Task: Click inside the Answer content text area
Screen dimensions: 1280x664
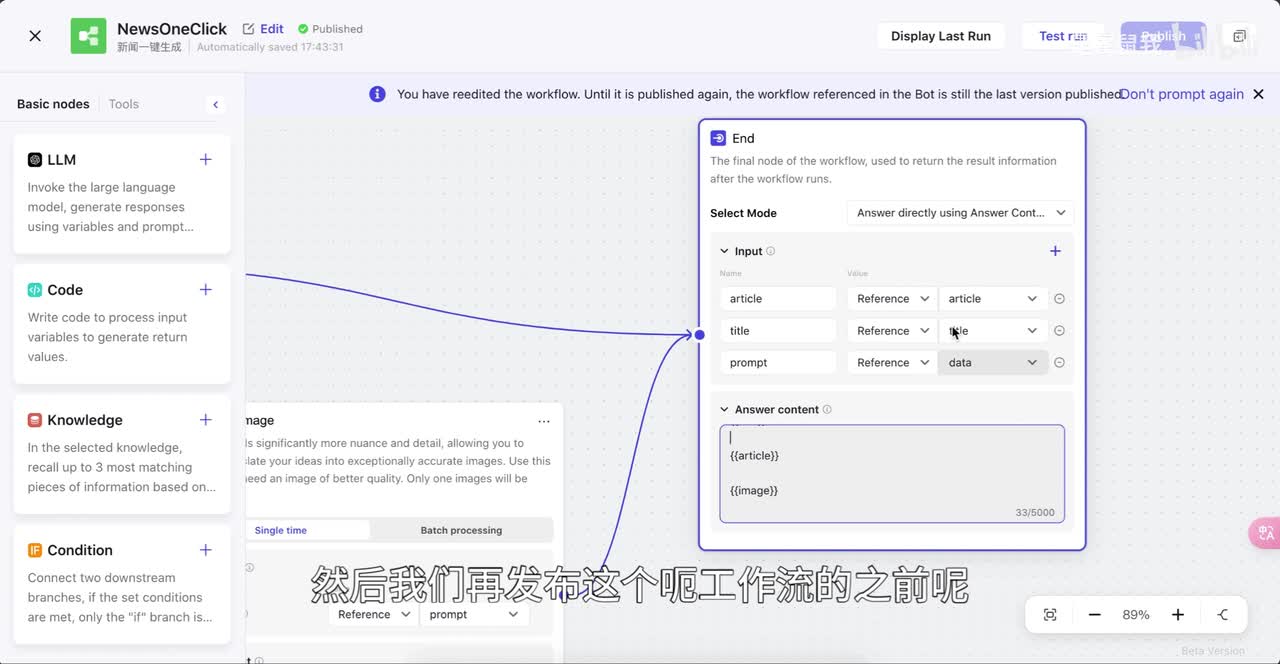Action: tap(890, 474)
